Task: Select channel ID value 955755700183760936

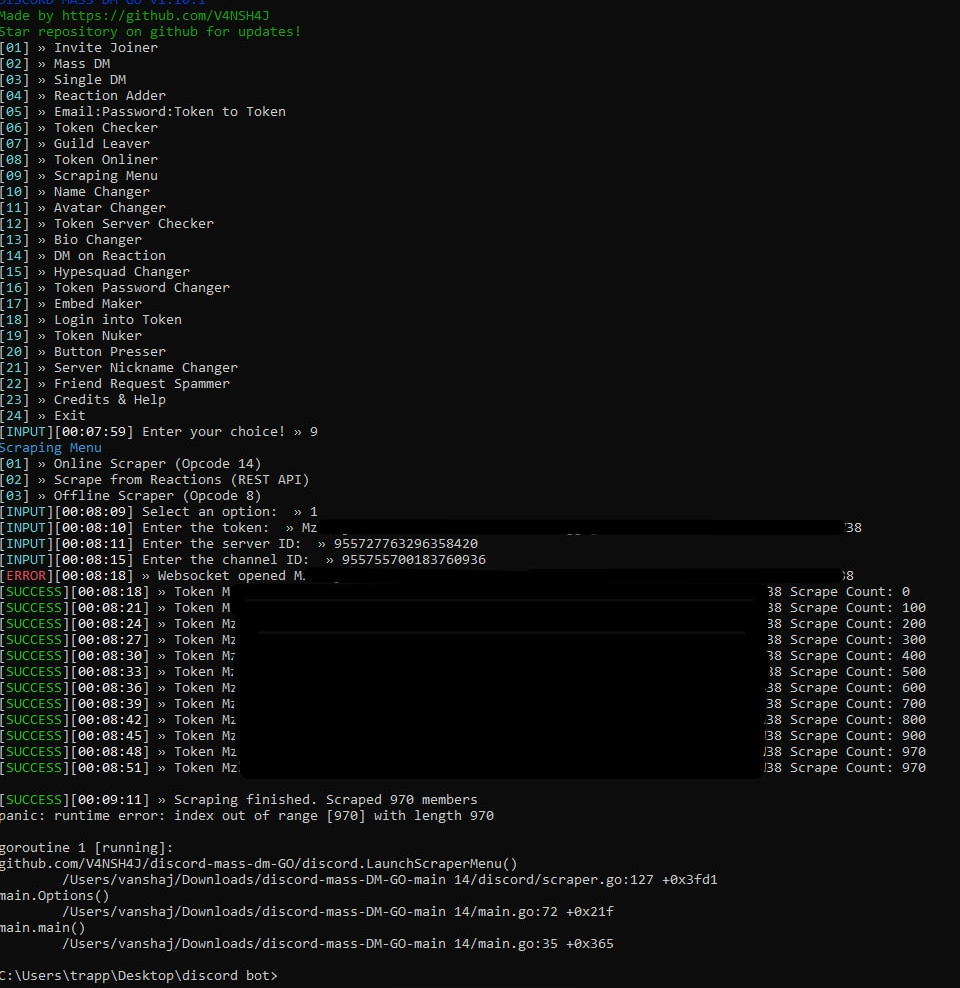Action: (x=414, y=560)
